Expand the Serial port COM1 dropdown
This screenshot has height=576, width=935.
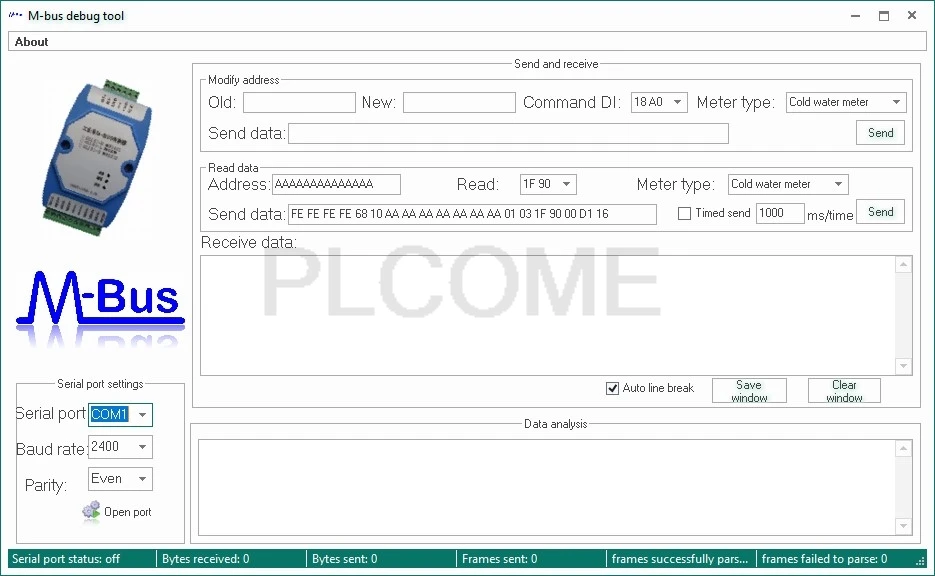pos(143,415)
